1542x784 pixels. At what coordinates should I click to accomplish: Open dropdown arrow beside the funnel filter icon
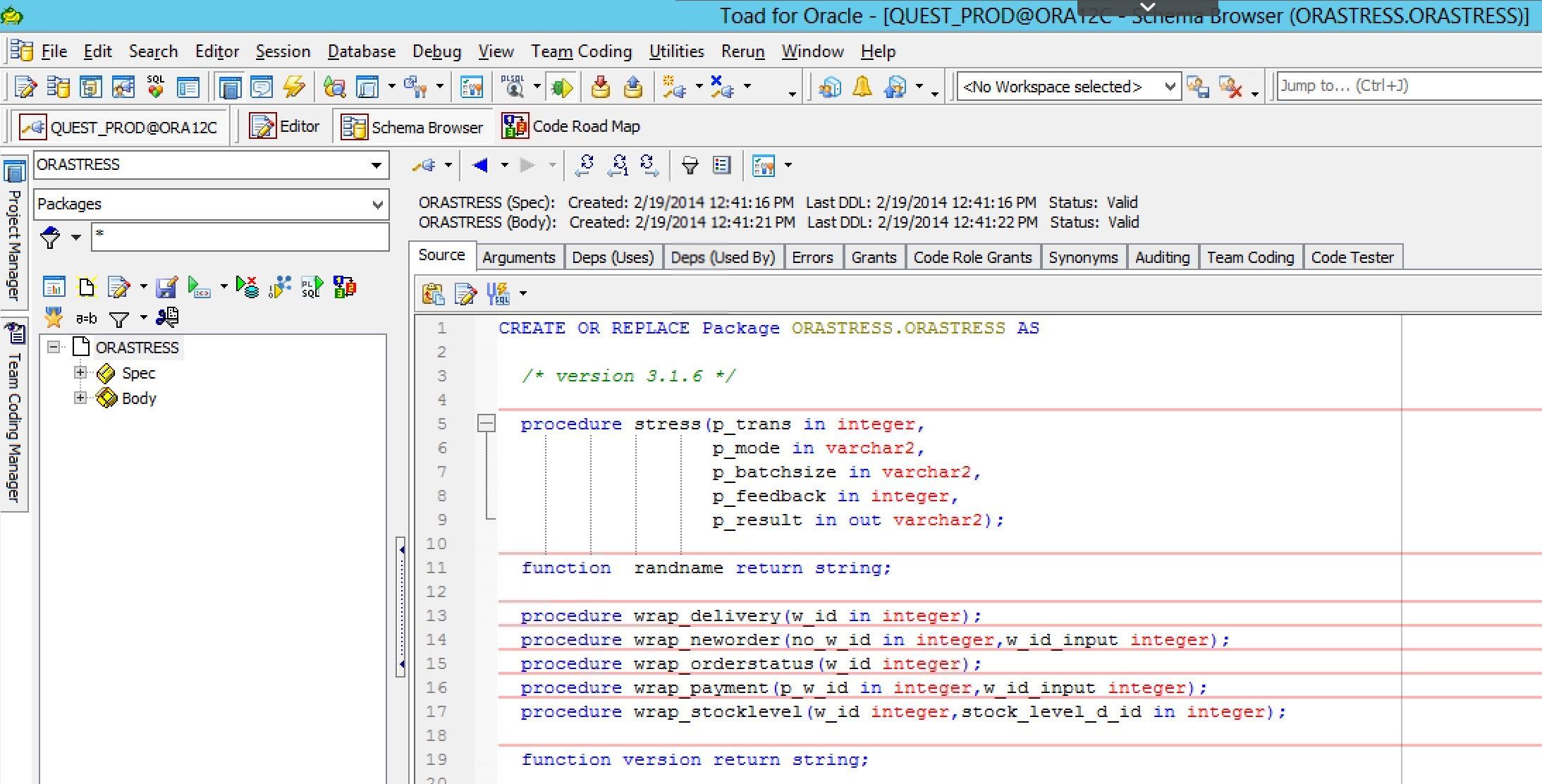[x=76, y=238]
